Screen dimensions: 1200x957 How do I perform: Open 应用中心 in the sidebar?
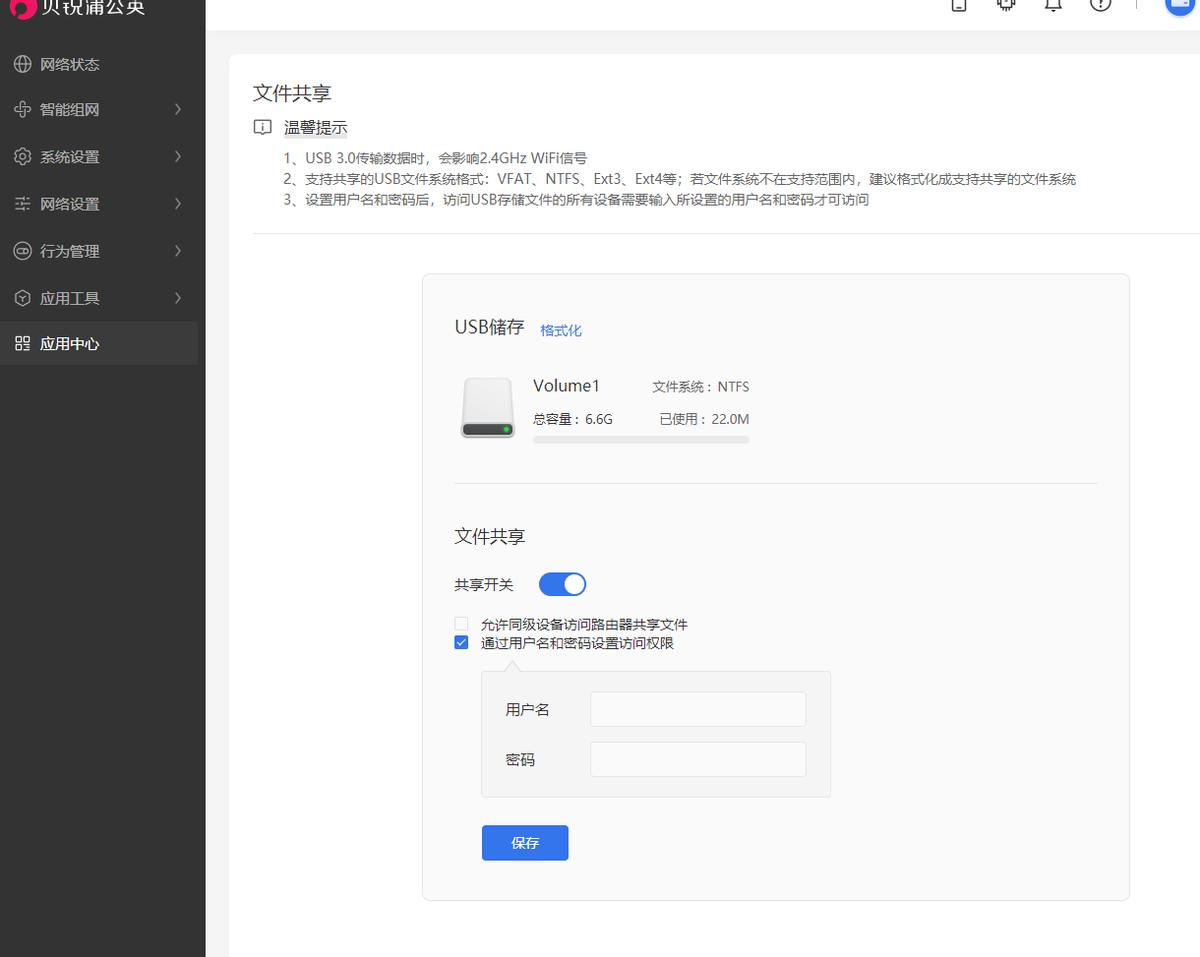point(62,343)
